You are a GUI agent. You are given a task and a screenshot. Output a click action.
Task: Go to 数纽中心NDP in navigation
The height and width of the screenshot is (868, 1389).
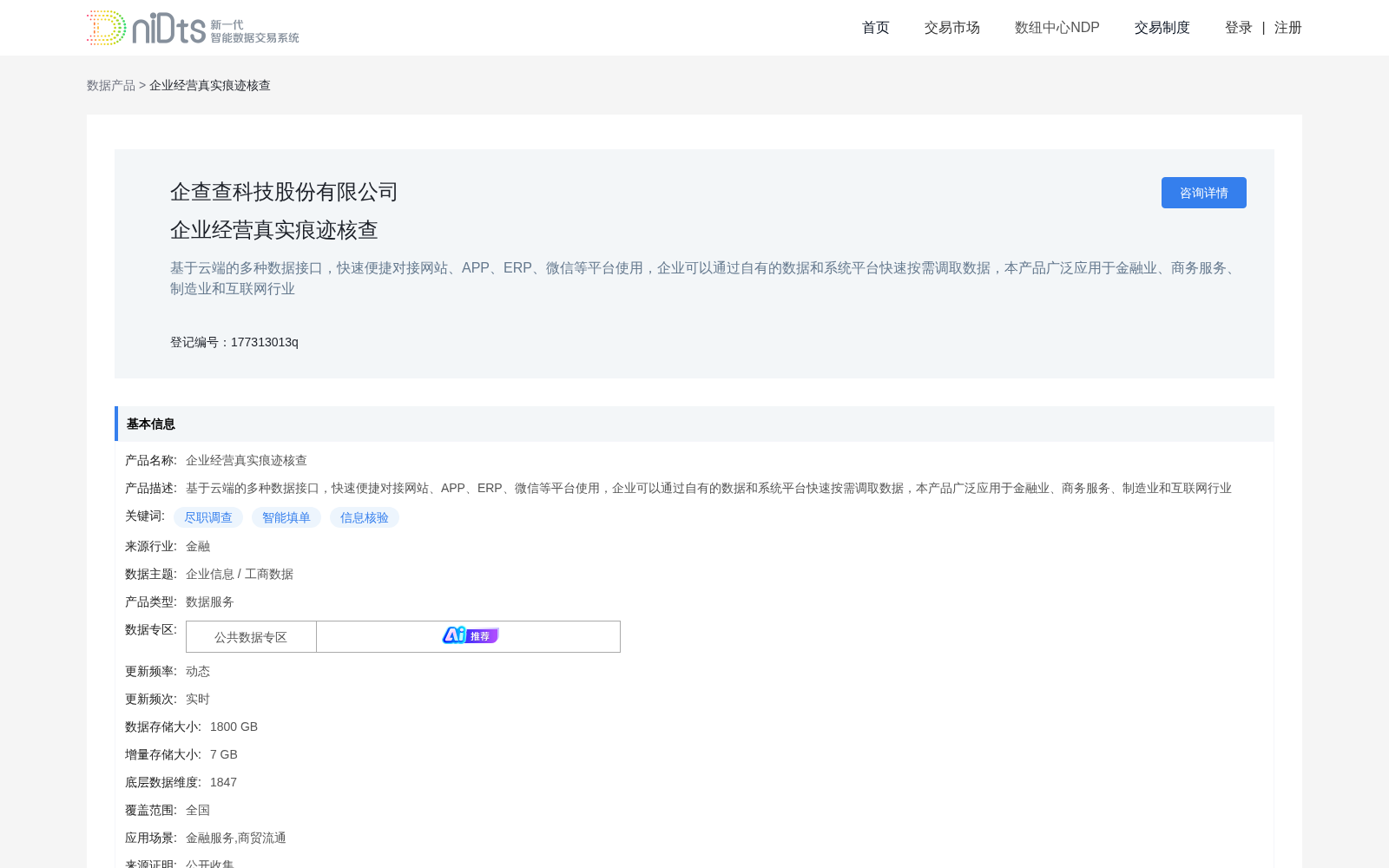pyautogui.click(x=1057, y=28)
